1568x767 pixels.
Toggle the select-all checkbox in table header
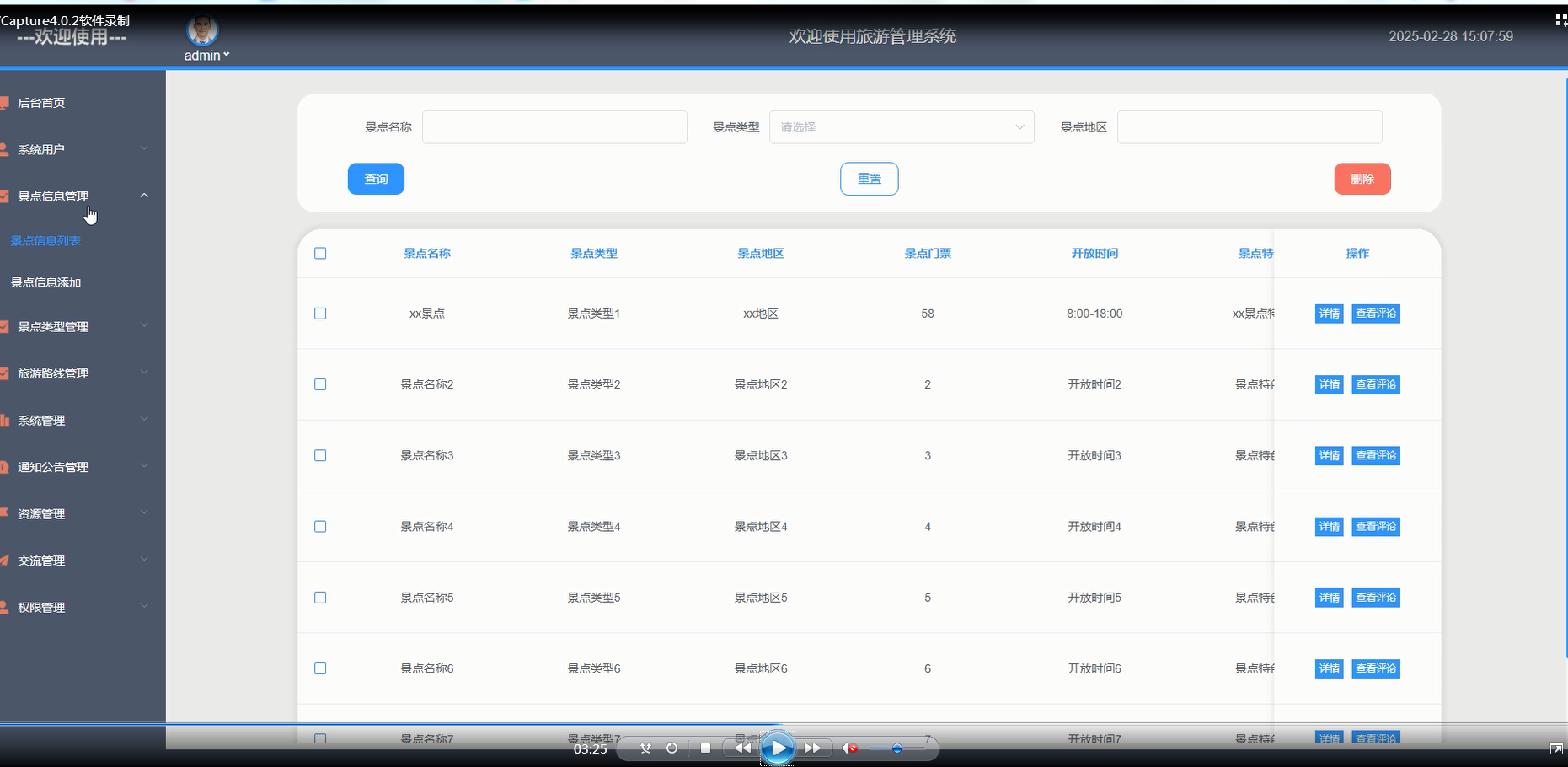click(320, 253)
